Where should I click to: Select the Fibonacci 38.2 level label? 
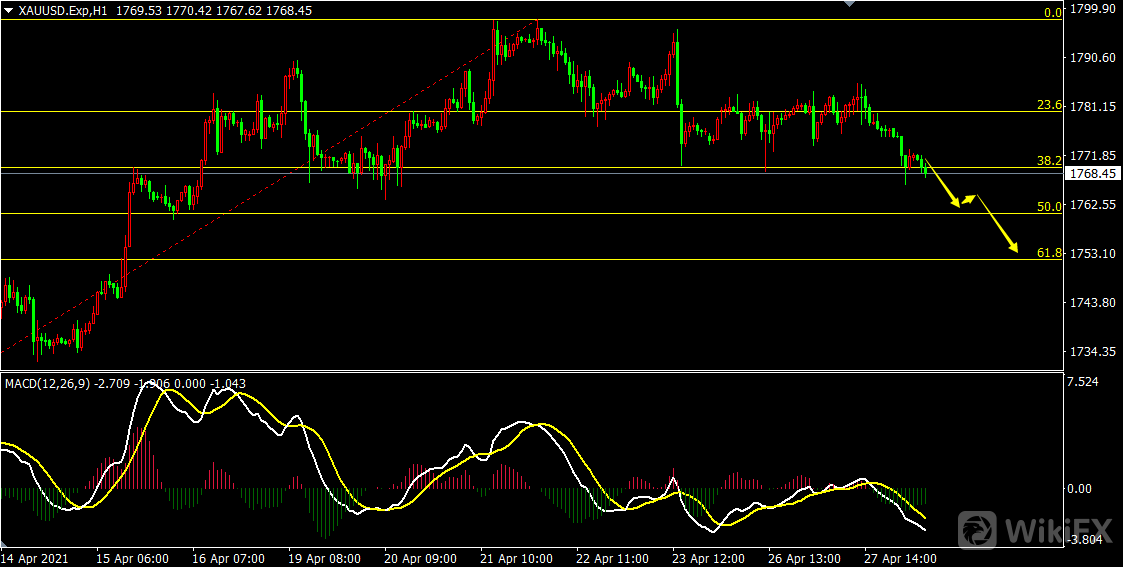1048,160
